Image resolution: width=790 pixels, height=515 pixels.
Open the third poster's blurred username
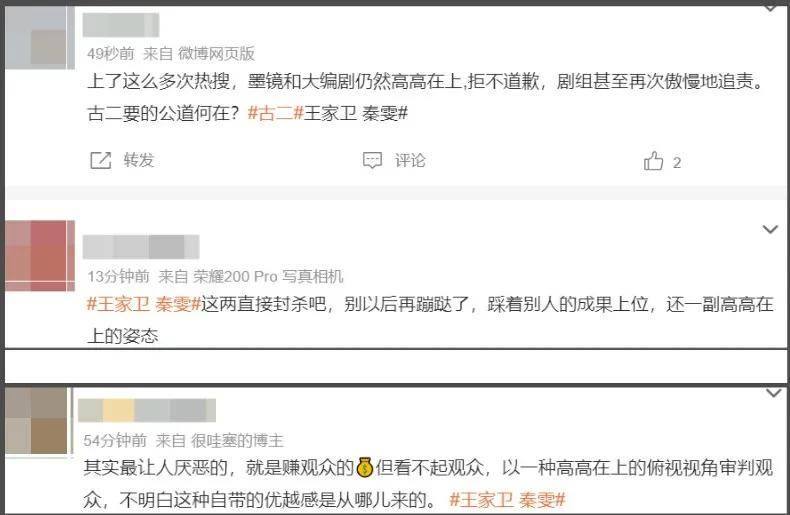[147, 410]
